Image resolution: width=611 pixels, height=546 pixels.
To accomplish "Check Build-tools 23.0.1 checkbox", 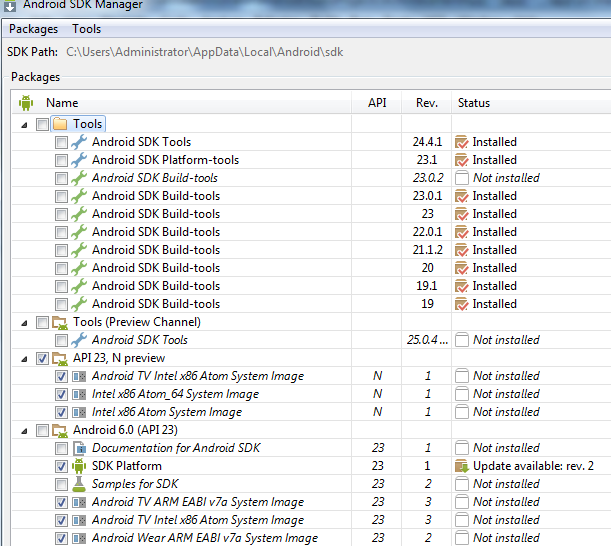I will 61,196.
